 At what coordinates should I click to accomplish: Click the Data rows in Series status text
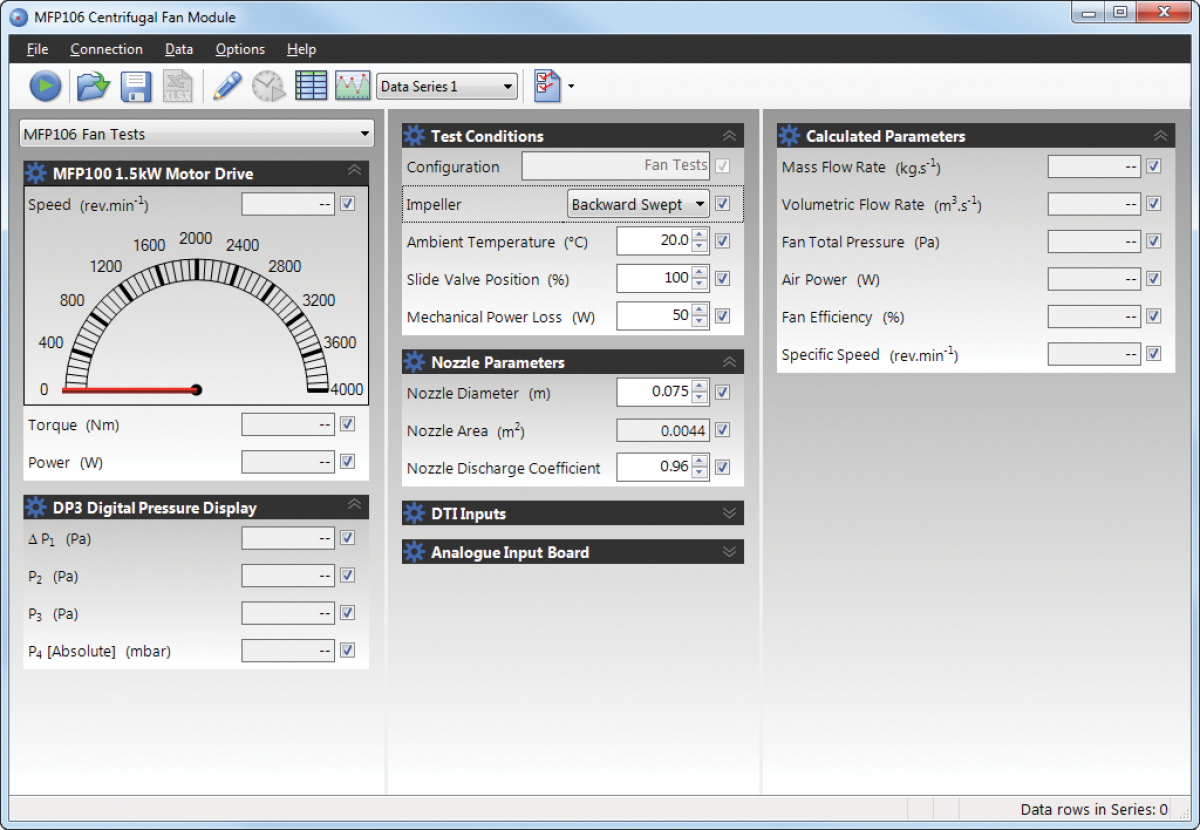(x=1094, y=809)
